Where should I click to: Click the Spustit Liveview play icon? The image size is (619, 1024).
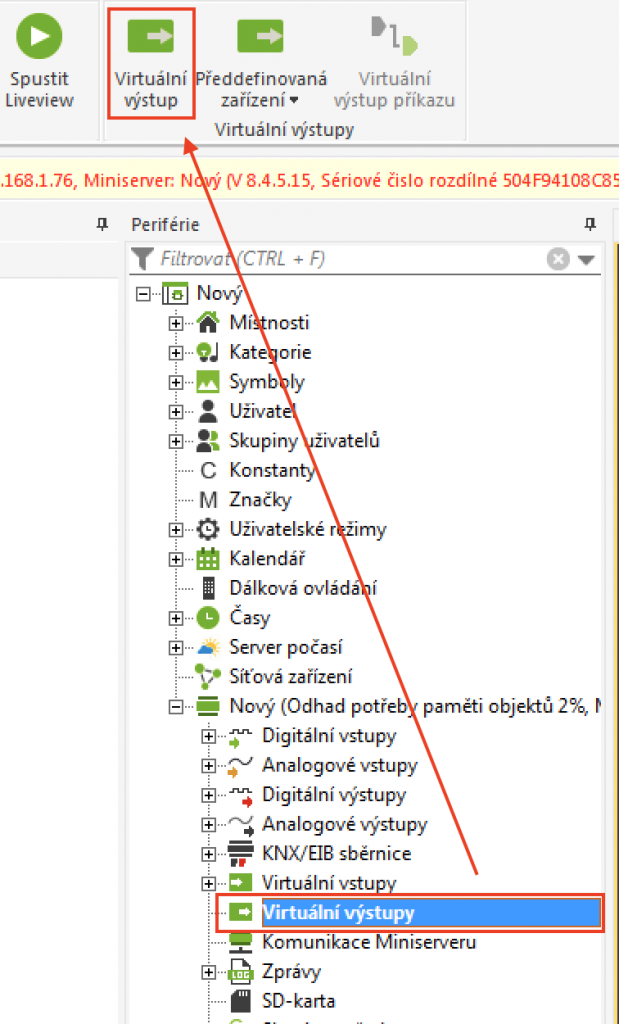coord(39,37)
